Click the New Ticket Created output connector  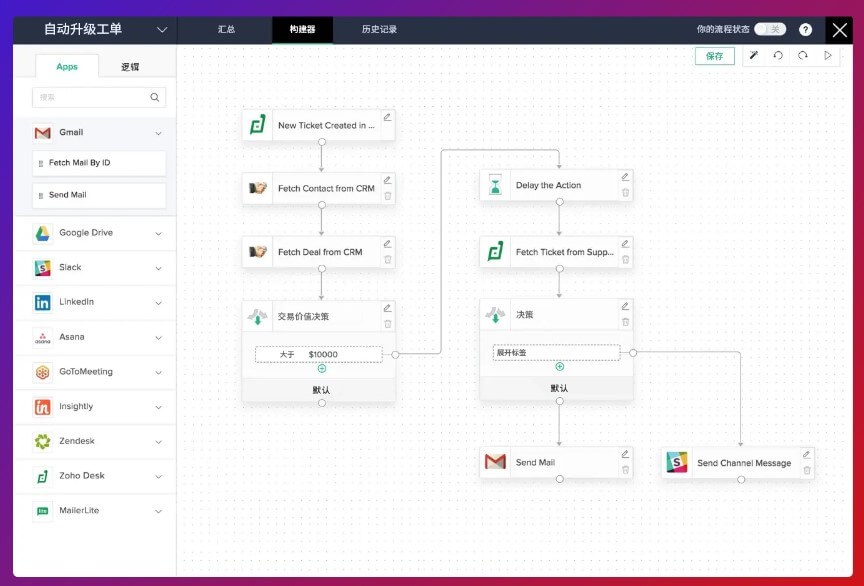pyautogui.click(x=322, y=142)
